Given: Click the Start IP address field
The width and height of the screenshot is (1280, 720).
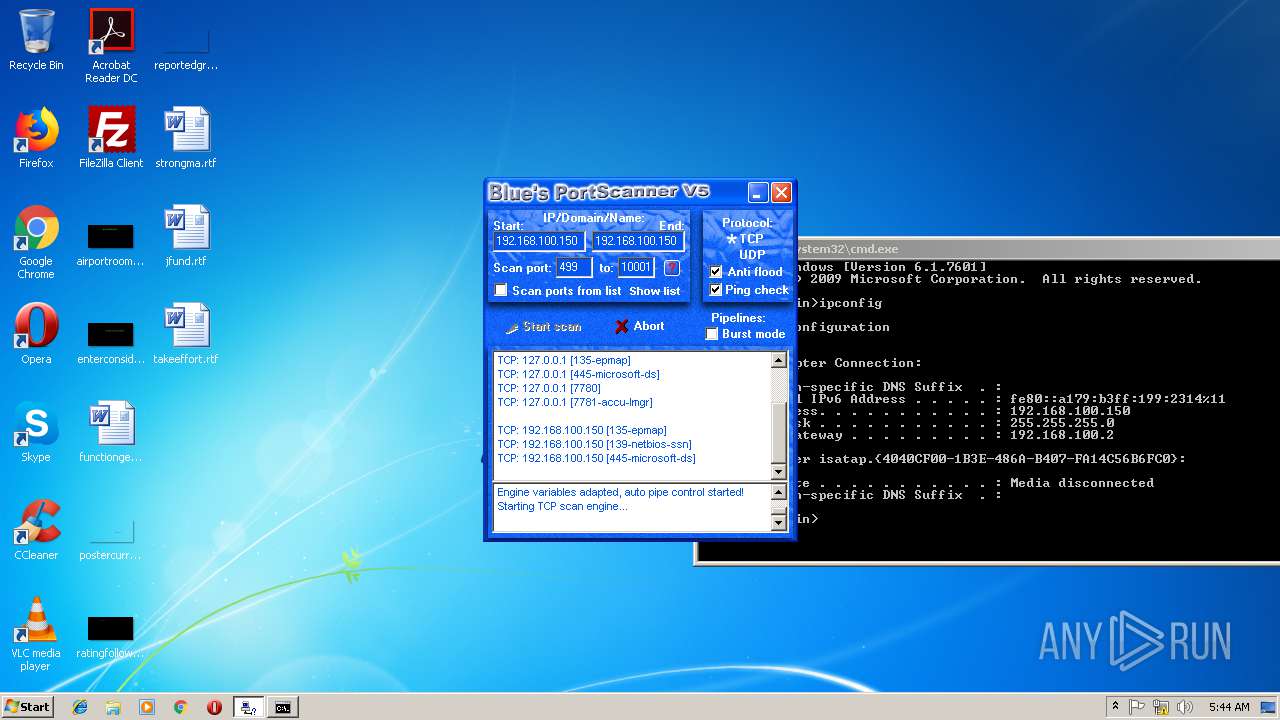Looking at the screenshot, I should pos(538,241).
